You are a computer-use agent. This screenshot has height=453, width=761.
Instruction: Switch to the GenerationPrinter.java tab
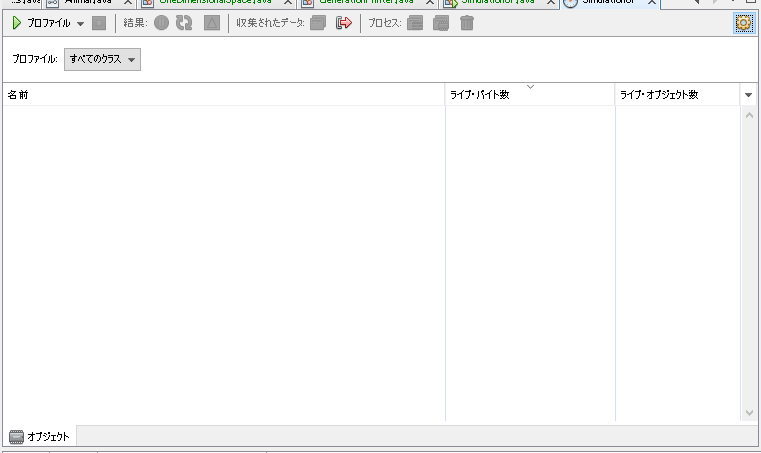[366, 2]
